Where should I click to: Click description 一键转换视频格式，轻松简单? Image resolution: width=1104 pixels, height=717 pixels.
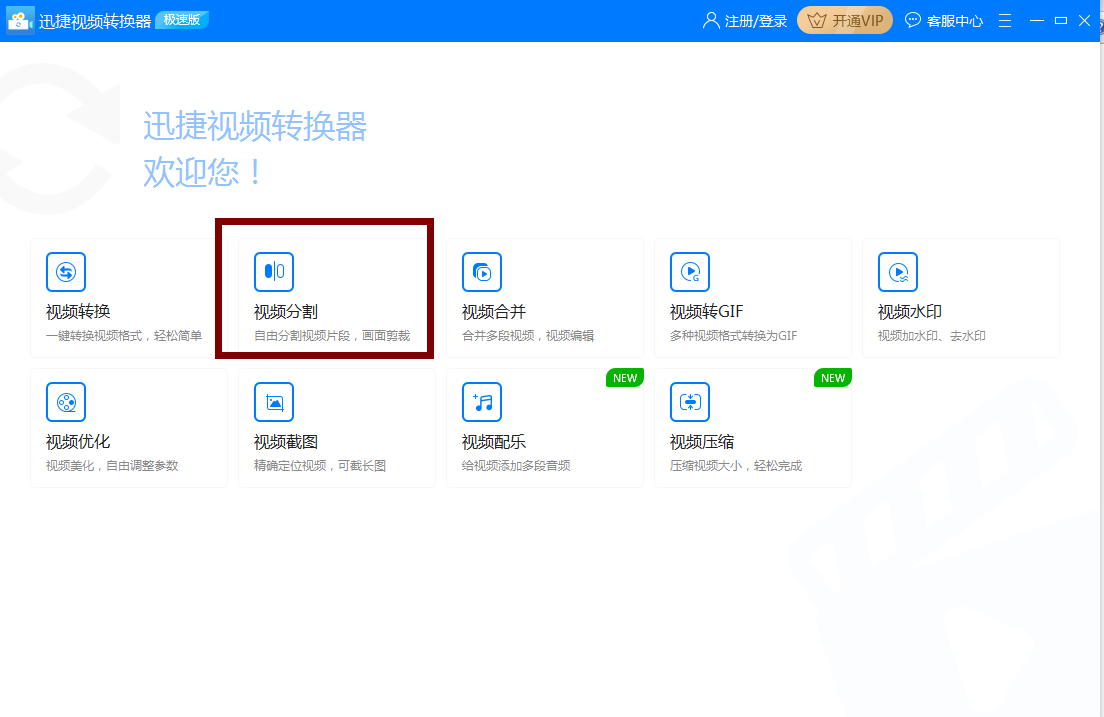[x=124, y=336]
